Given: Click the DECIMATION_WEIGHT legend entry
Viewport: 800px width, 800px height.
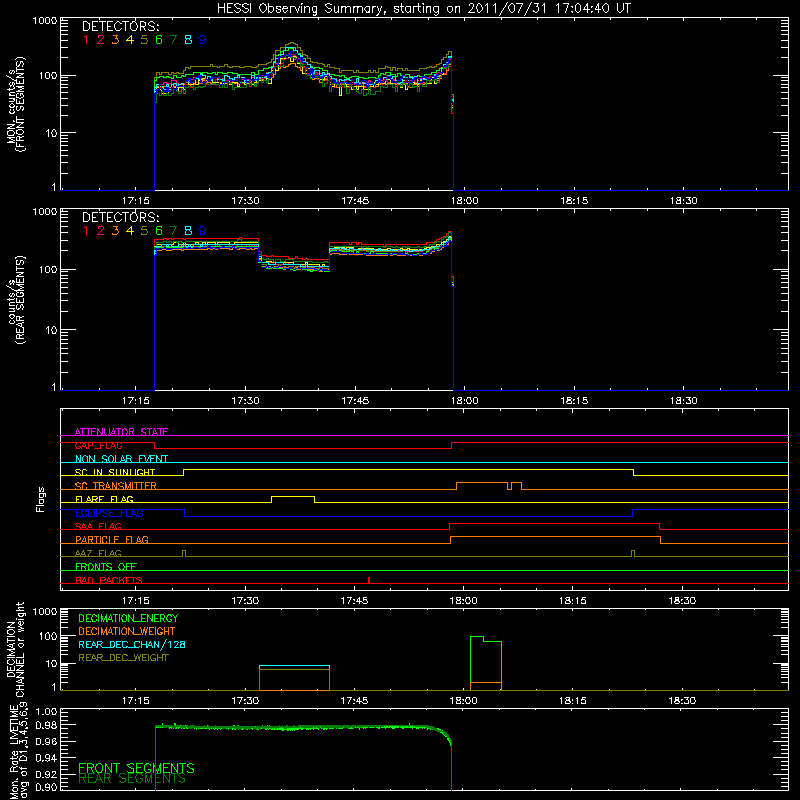Looking at the screenshot, I should [127, 631].
